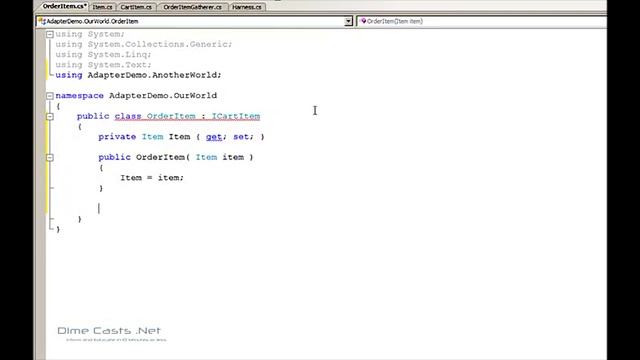
Task: Click the 'get' accessor keyword
Action: pyautogui.click(x=214, y=137)
